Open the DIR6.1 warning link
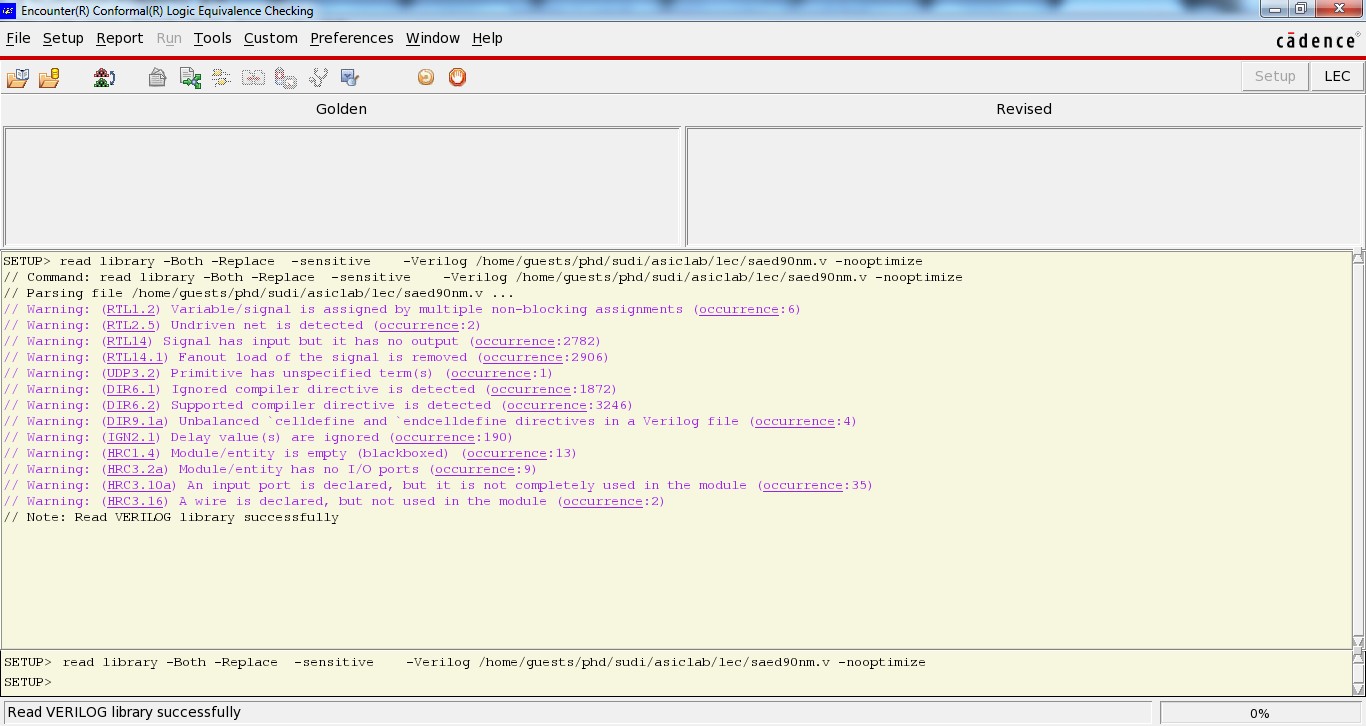Viewport: 1366px width, 726px height. [x=131, y=389]
